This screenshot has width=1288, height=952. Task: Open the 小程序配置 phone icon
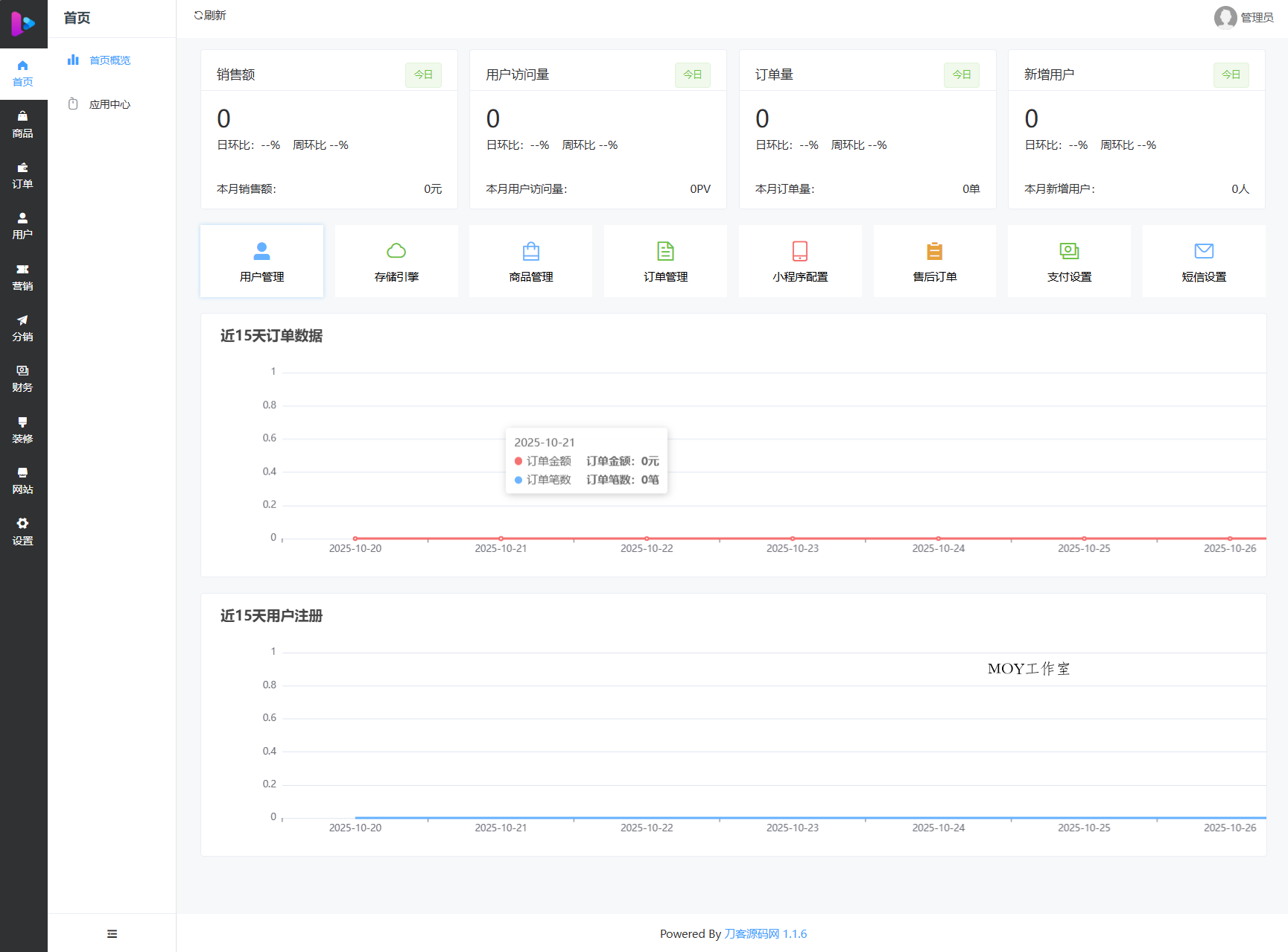point(800,251)
